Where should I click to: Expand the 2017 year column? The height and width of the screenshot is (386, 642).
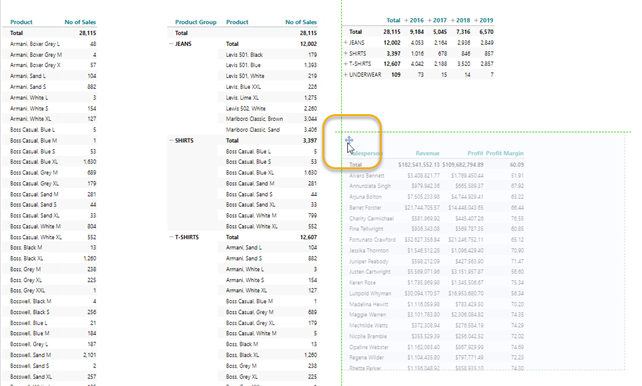point(430,20)
